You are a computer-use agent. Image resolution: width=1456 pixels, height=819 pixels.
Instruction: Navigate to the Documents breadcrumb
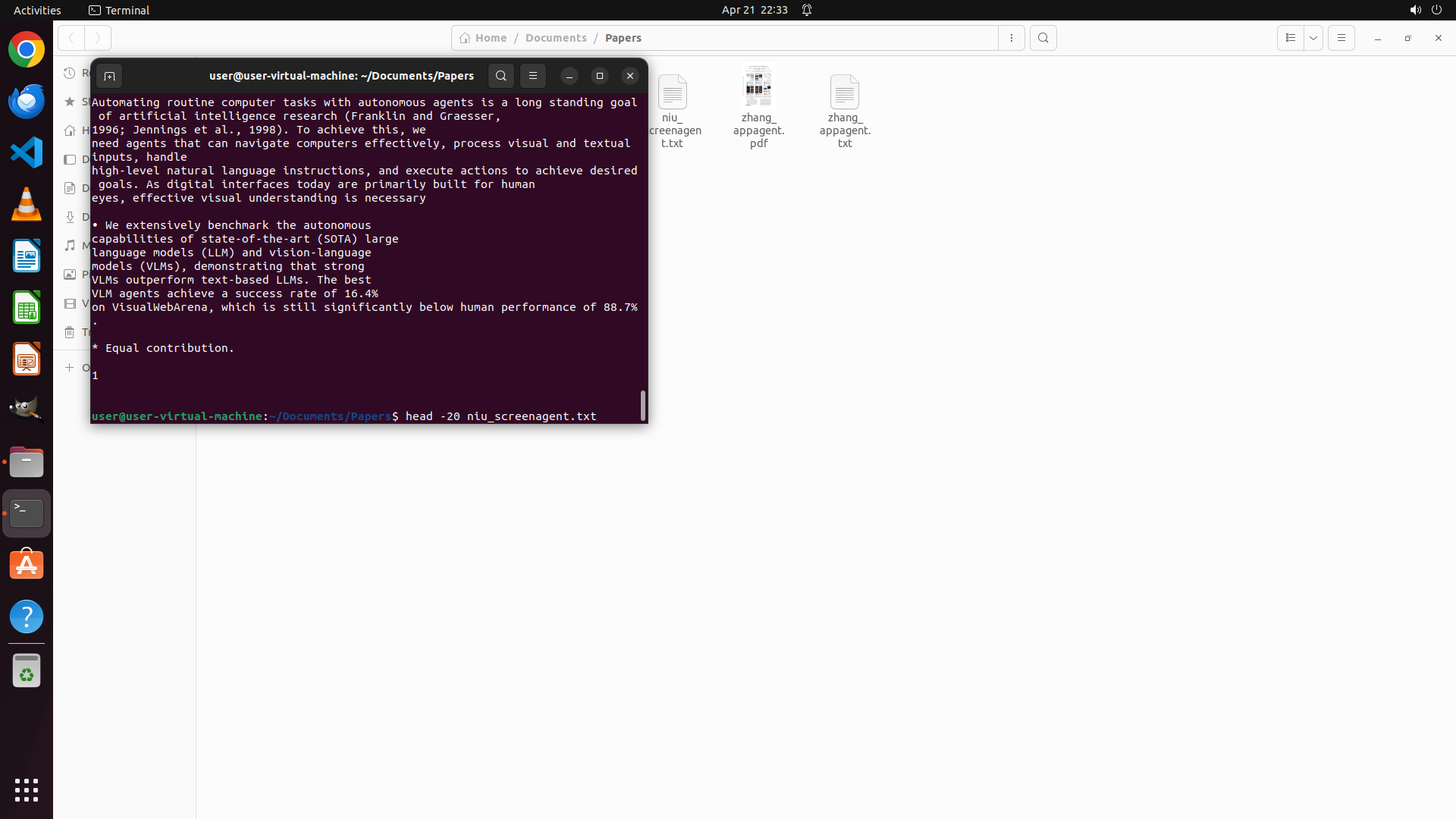[x=556, y=38]
